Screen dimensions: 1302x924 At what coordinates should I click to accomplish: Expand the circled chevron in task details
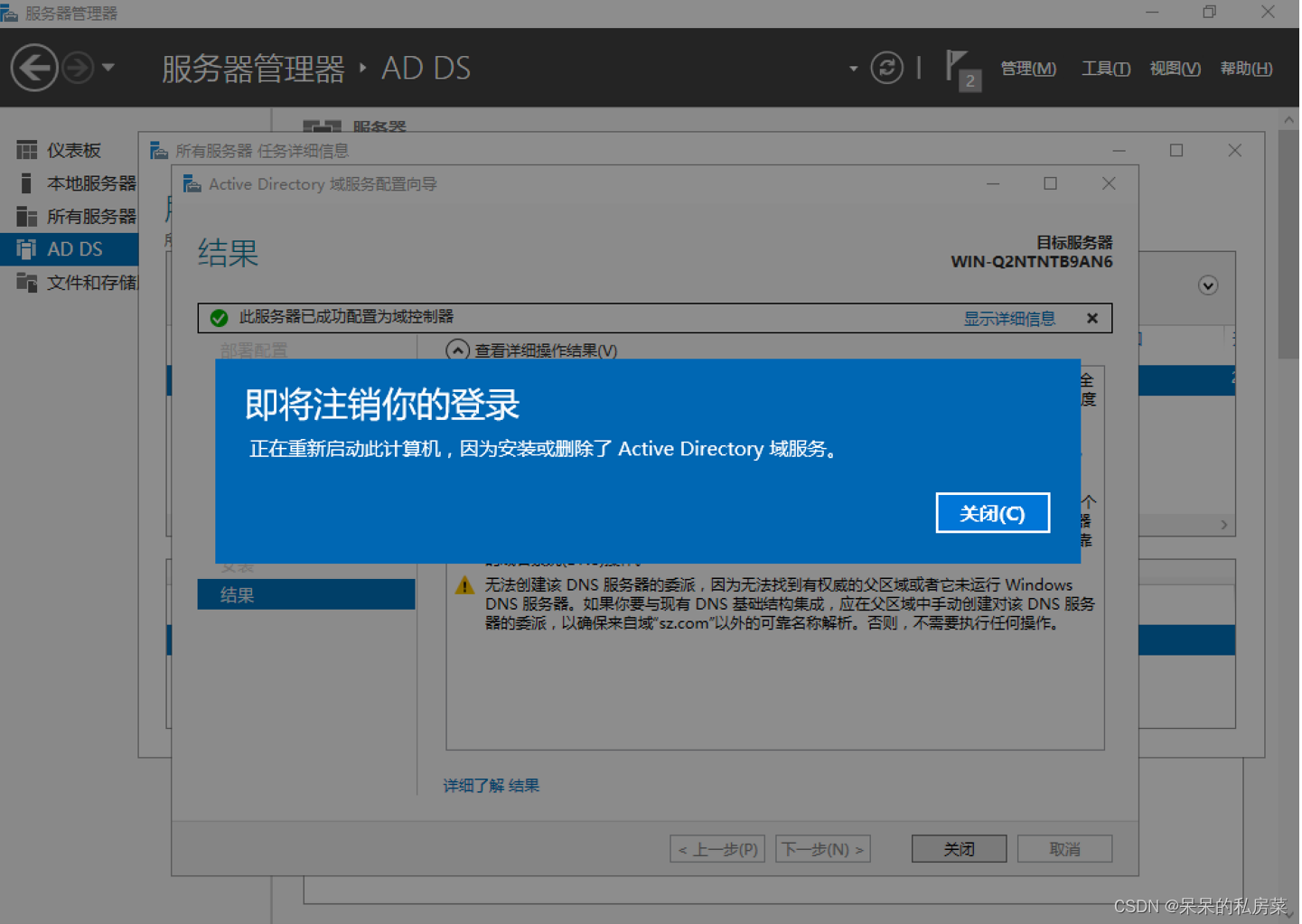click(x=1208, y=285)
